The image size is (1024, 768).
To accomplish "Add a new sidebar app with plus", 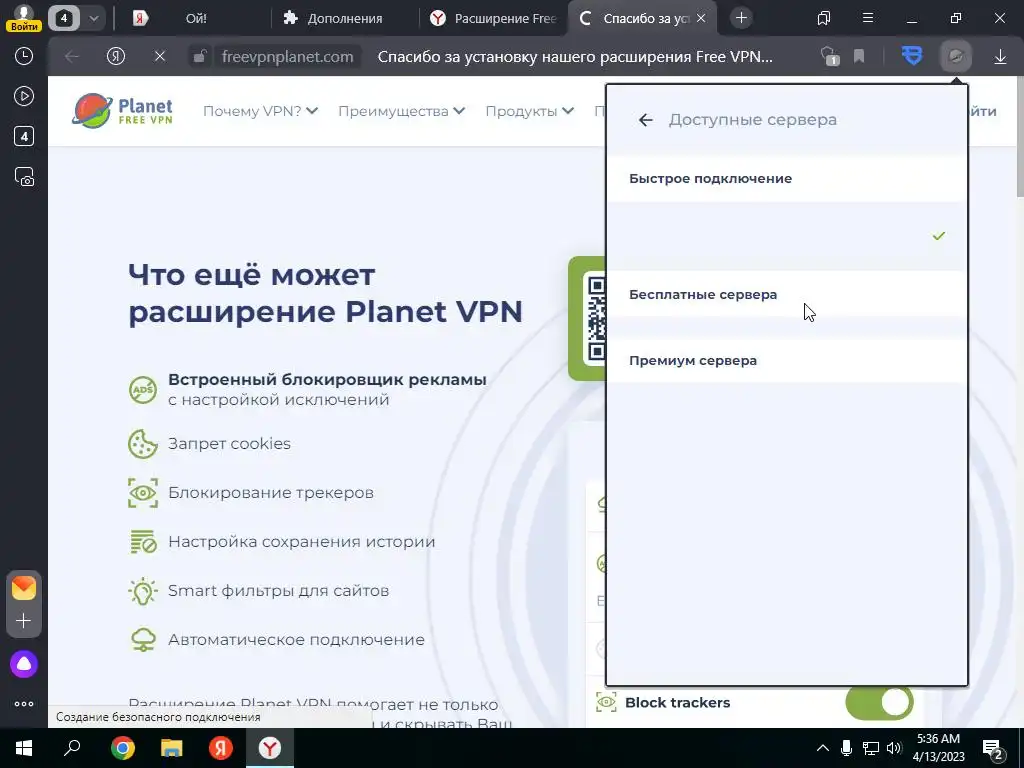I will 24,620.
